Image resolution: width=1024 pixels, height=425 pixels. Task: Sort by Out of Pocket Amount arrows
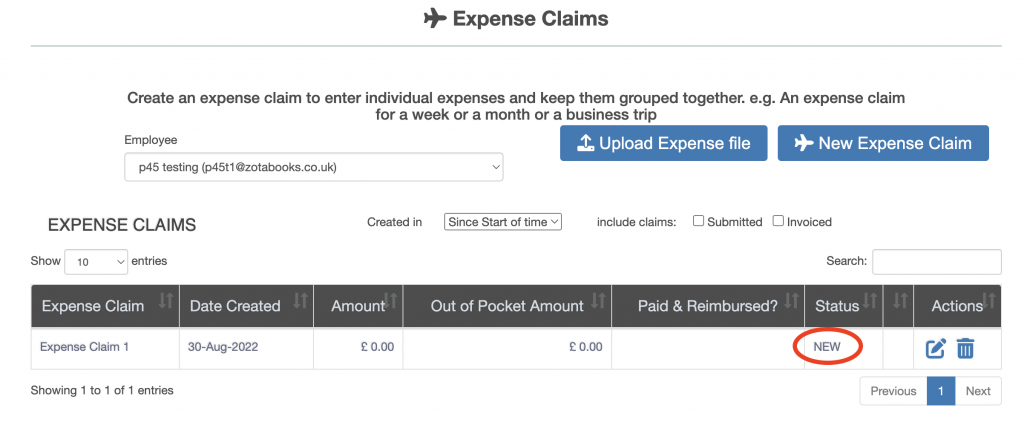coord(598,300)
